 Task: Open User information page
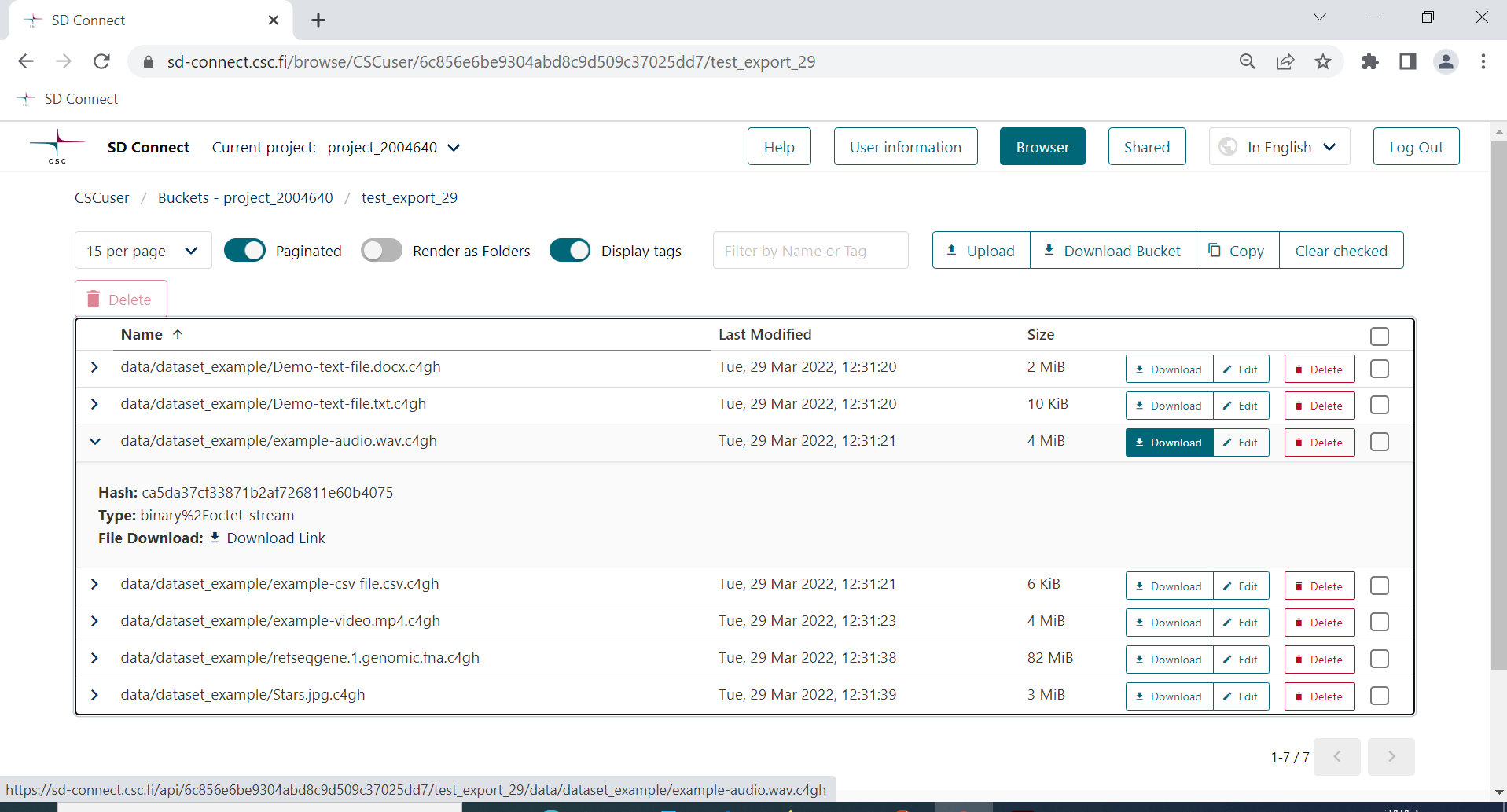(906, 147)
